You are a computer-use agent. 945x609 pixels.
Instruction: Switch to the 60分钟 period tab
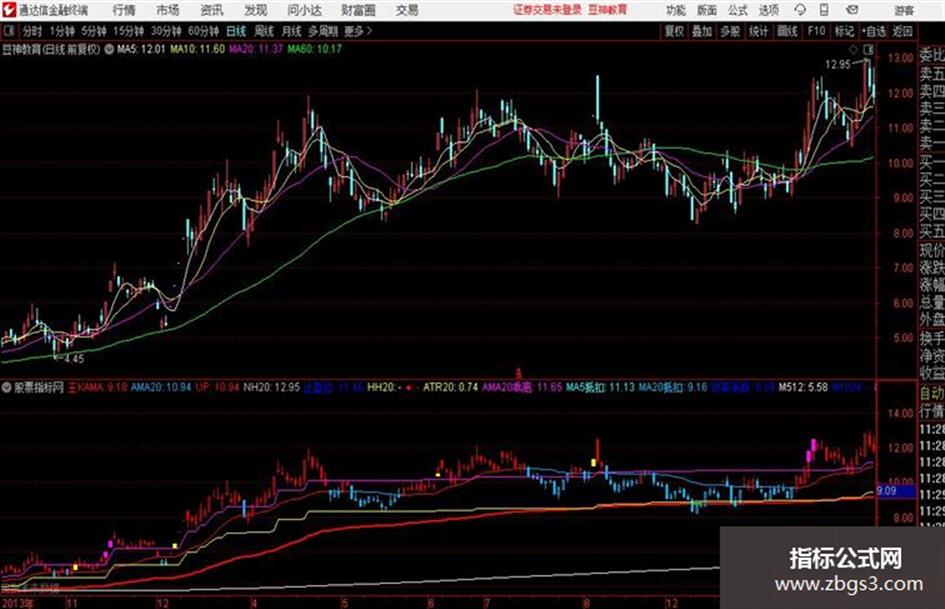pos(203,31)
